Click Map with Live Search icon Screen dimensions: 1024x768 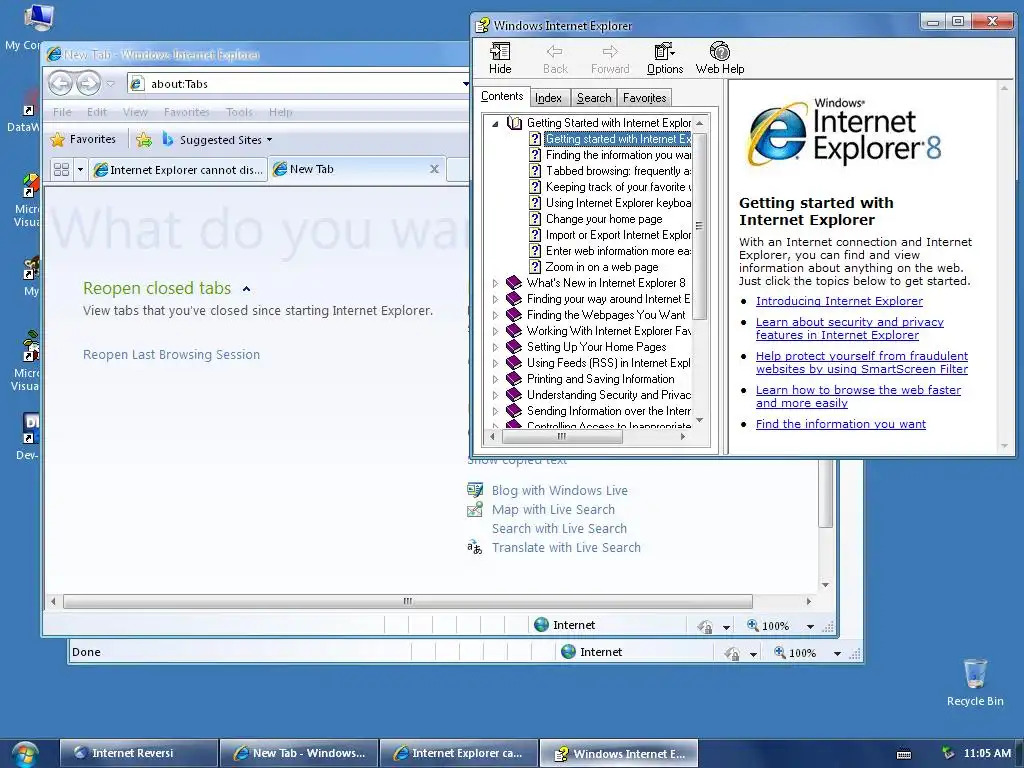click(475, 509)
